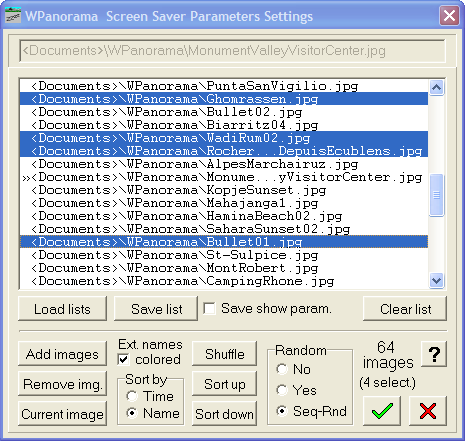Open help with the question mark button
The image size is (465, 441).
pyautogui.click(x=434, y=354)
